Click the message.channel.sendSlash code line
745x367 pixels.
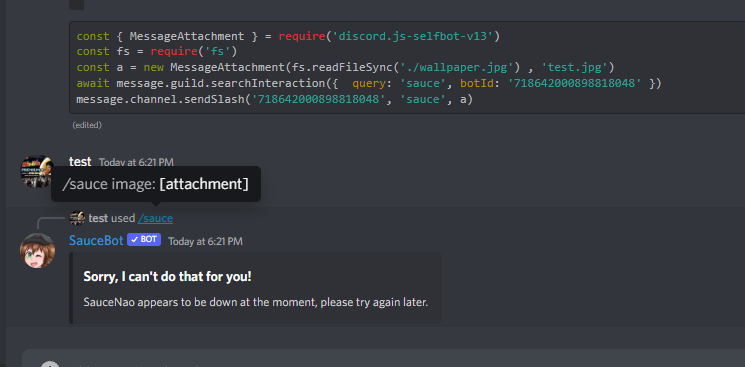[275, 99]
